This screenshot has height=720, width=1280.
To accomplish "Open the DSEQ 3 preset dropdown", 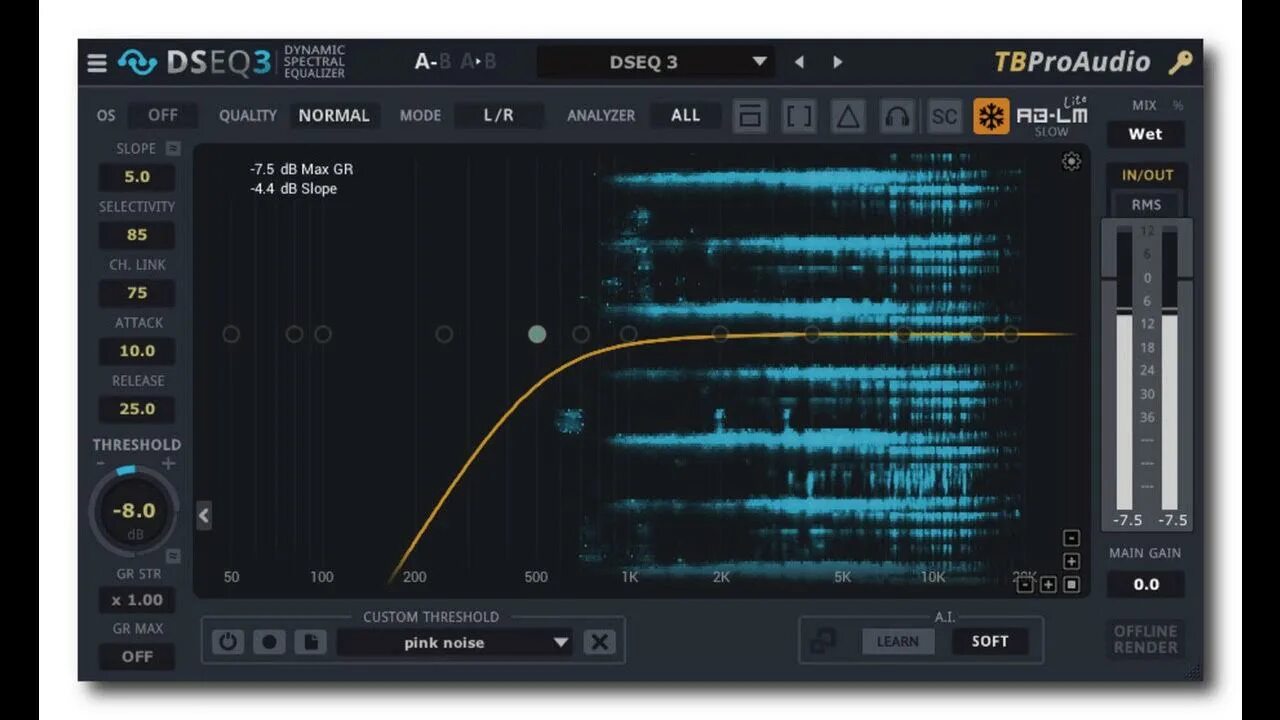I will point(655,62).
